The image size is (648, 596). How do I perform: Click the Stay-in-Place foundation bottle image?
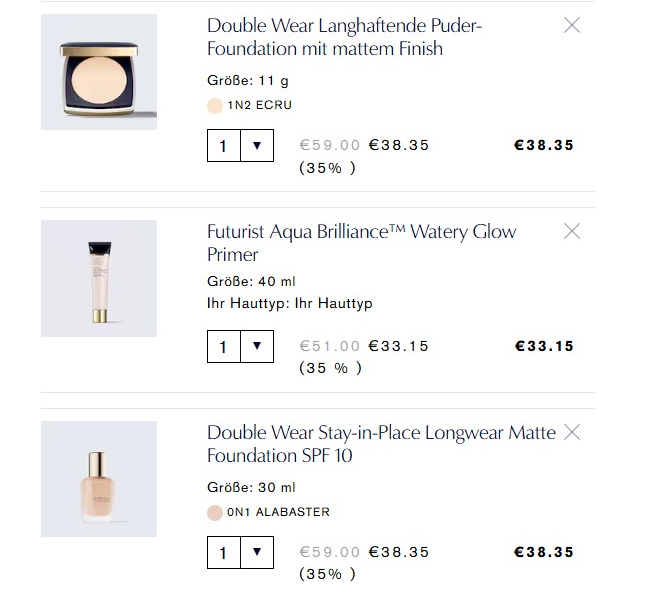[99, 479]
